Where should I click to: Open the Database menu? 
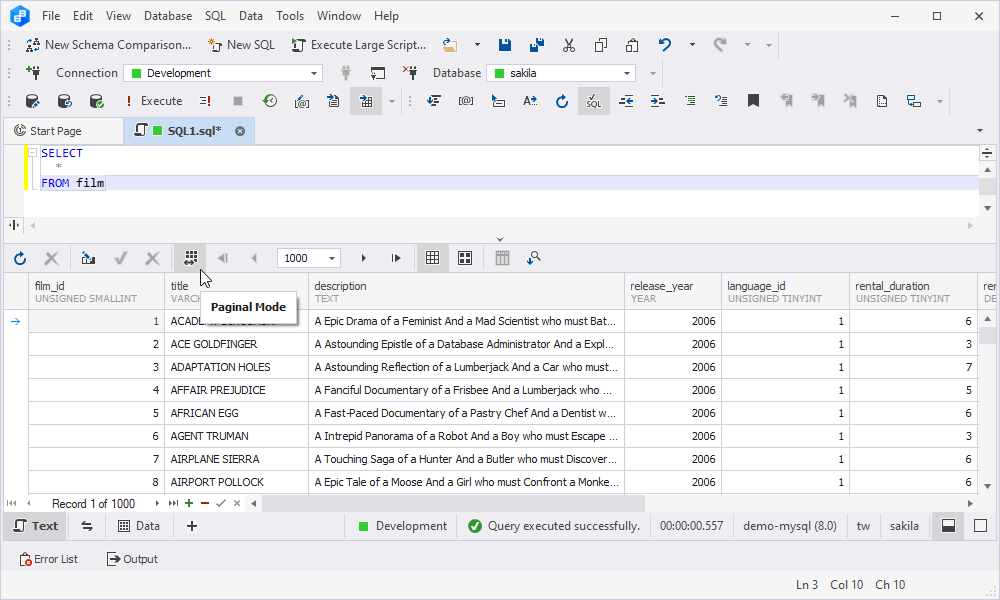[x=168, y=16]
